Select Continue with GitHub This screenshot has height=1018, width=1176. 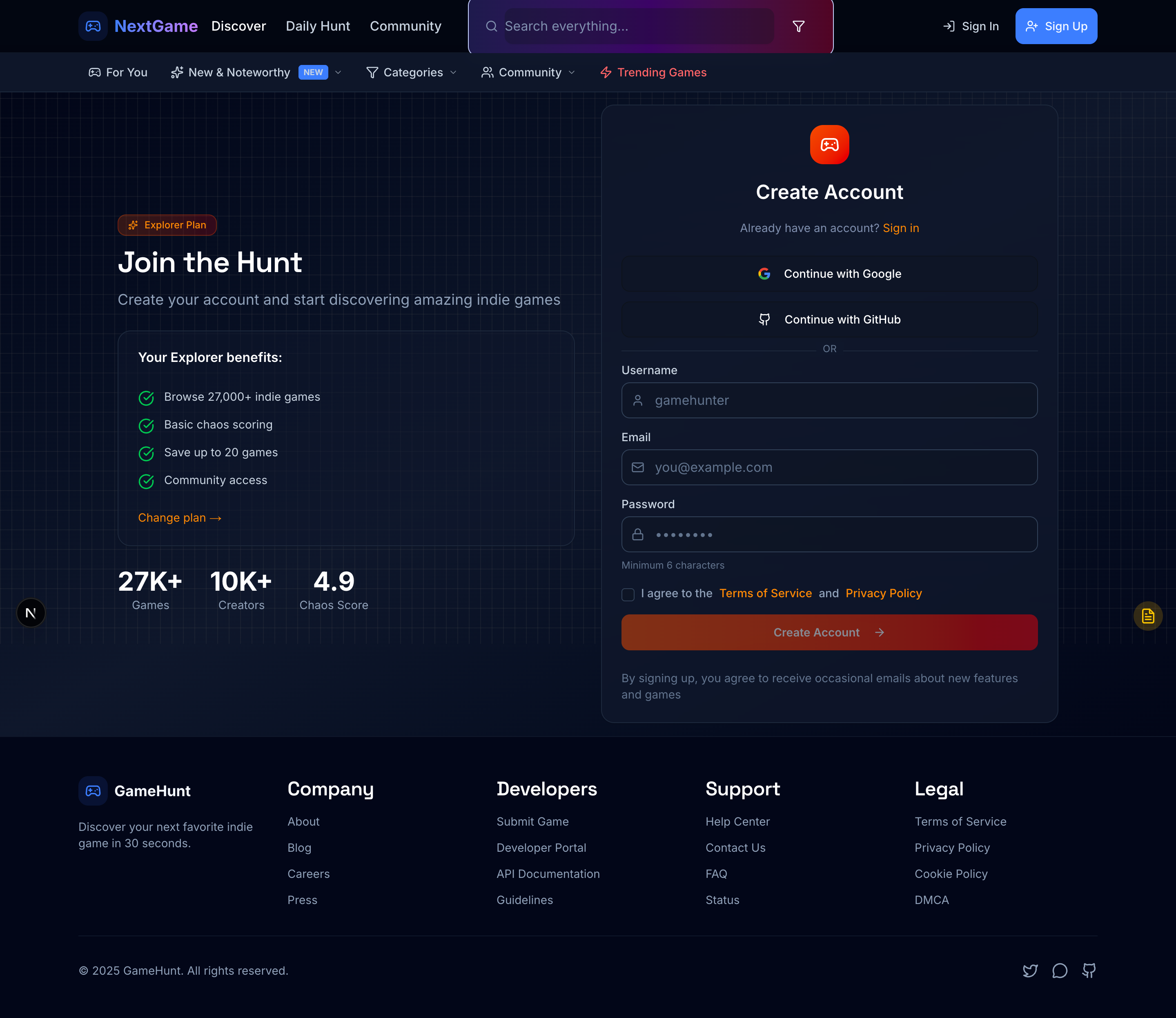pos(829,319)
